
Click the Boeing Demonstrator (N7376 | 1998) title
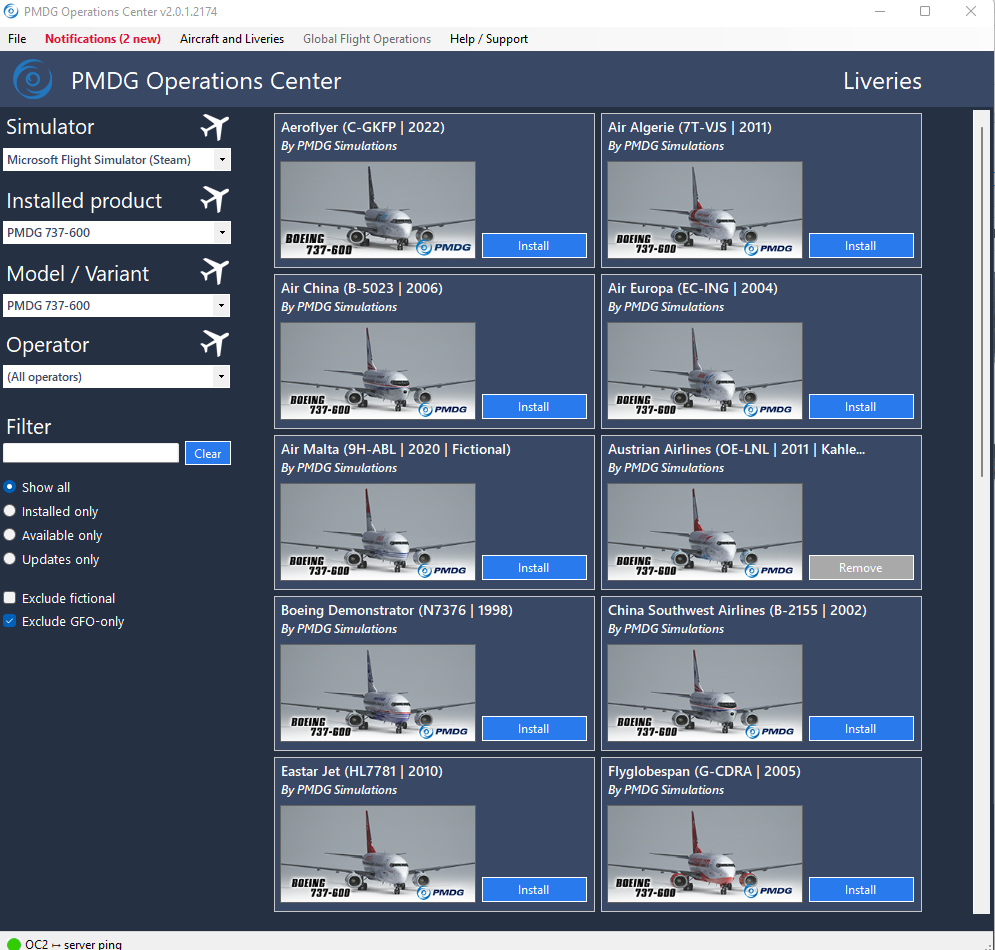pos(397,610)
